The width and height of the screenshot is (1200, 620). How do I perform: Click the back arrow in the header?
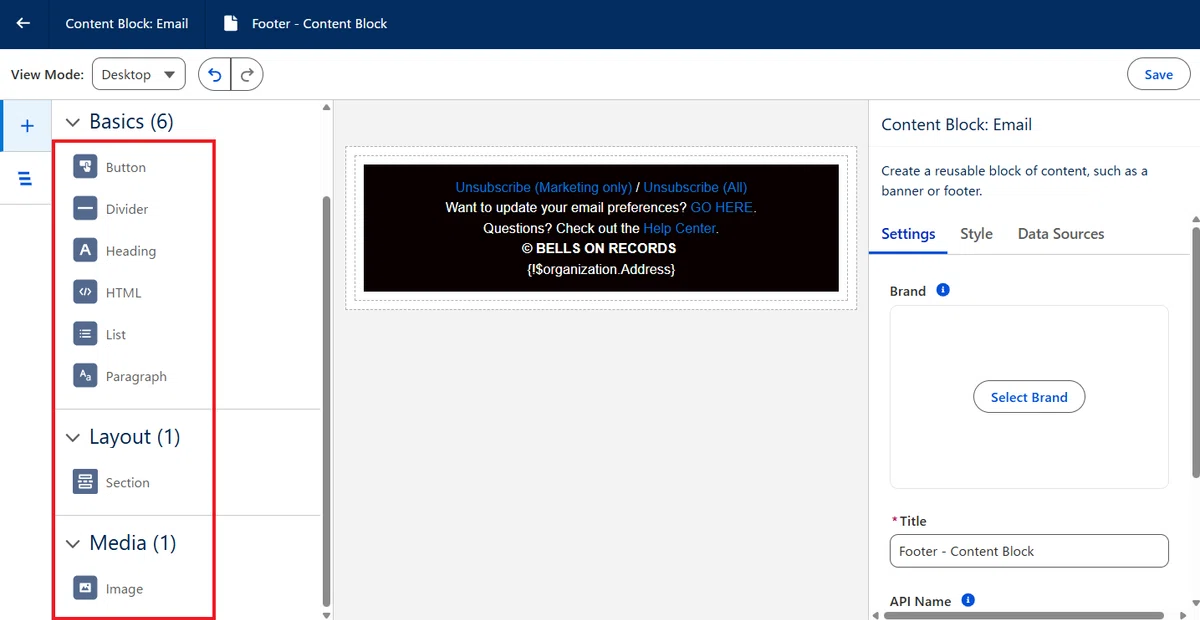[23, 23]
